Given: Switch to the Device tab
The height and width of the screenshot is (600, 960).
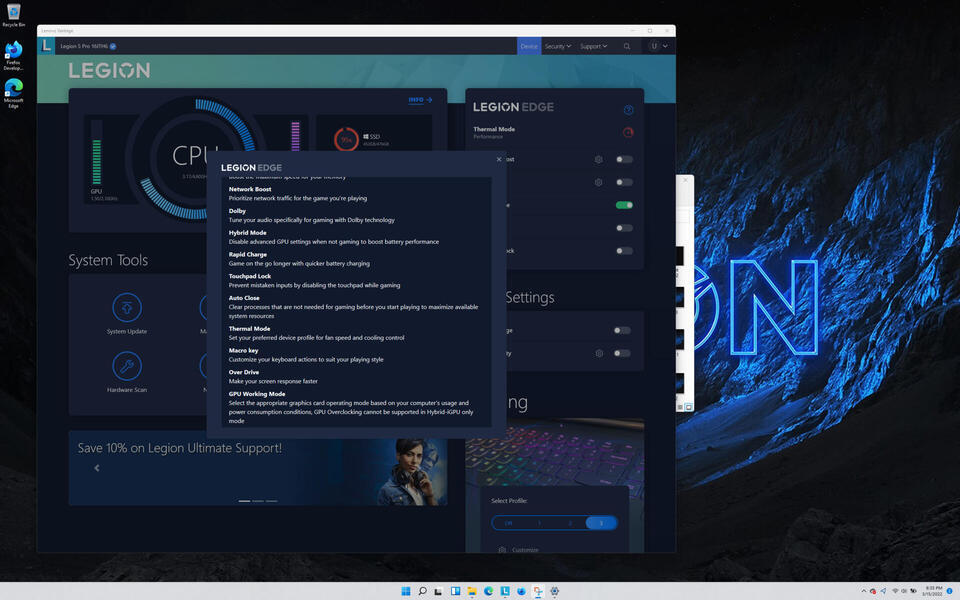Looking at the screenshot, I should pyautogui.click(x=529, y=46).
